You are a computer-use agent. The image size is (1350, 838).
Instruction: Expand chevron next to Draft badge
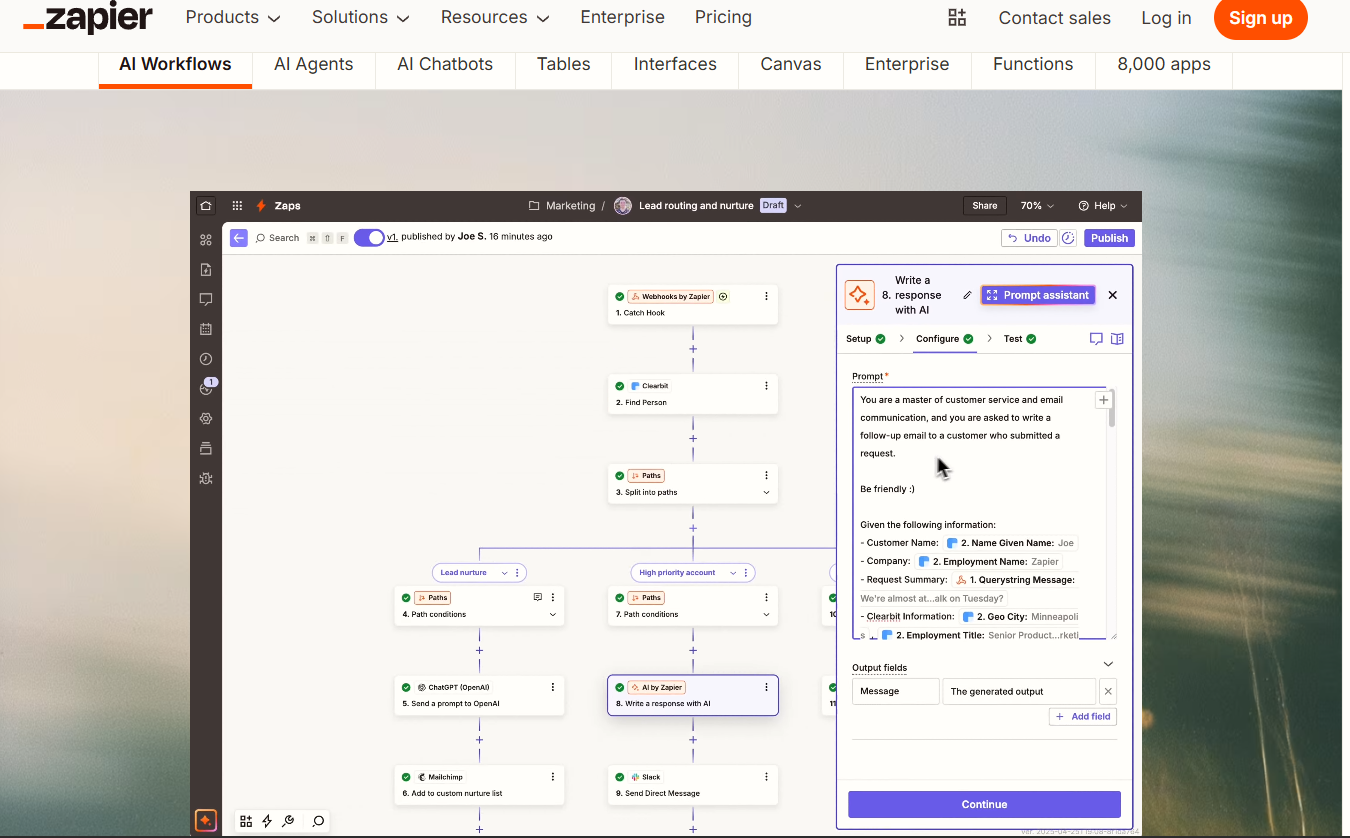pos(798,206)
